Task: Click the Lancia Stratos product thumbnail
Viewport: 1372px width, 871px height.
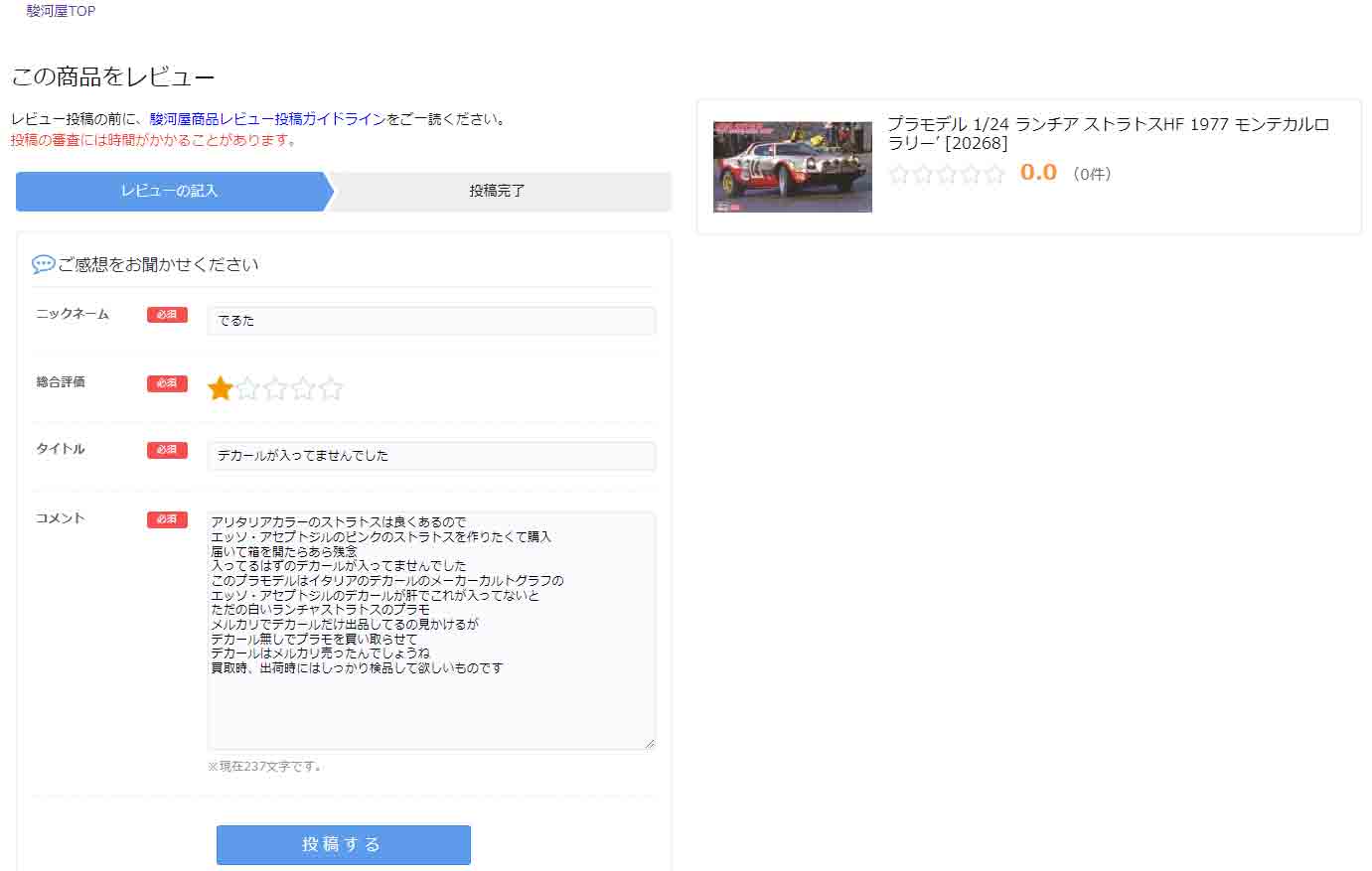Action: pyautogui.click(x=792, y=166)
